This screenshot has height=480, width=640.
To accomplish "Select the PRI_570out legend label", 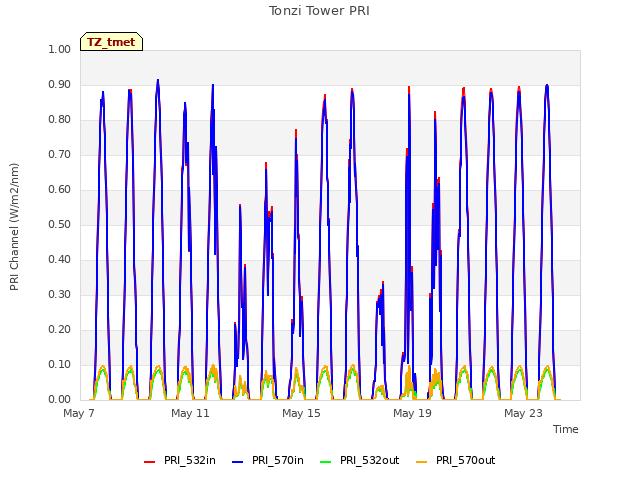I will (x=465, y=460).
